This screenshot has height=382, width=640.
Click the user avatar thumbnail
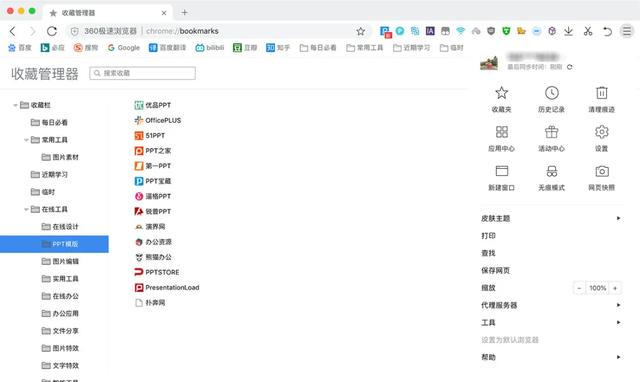pyautogui.click(x=489, y=62)
